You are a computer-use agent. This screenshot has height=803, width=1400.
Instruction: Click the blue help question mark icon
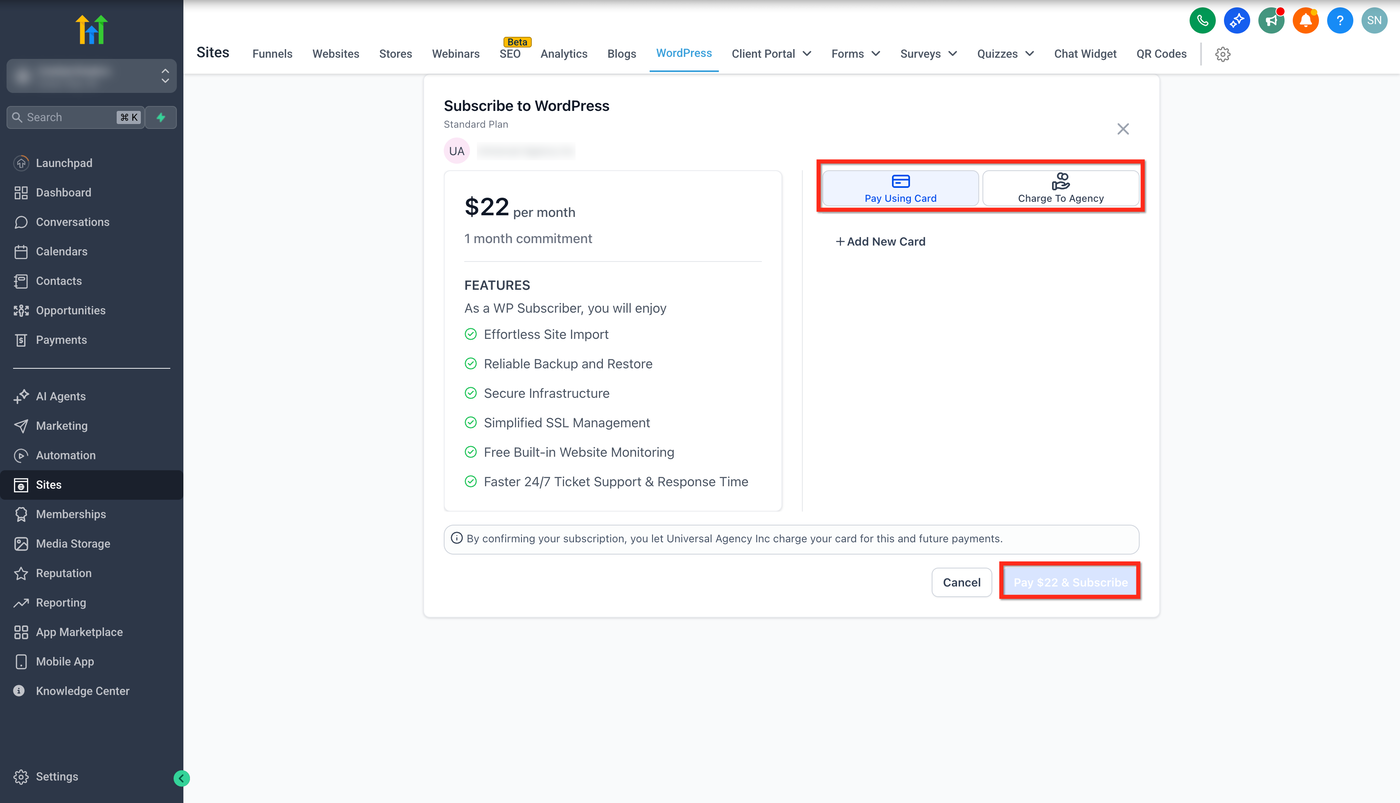click(1340, 20)
